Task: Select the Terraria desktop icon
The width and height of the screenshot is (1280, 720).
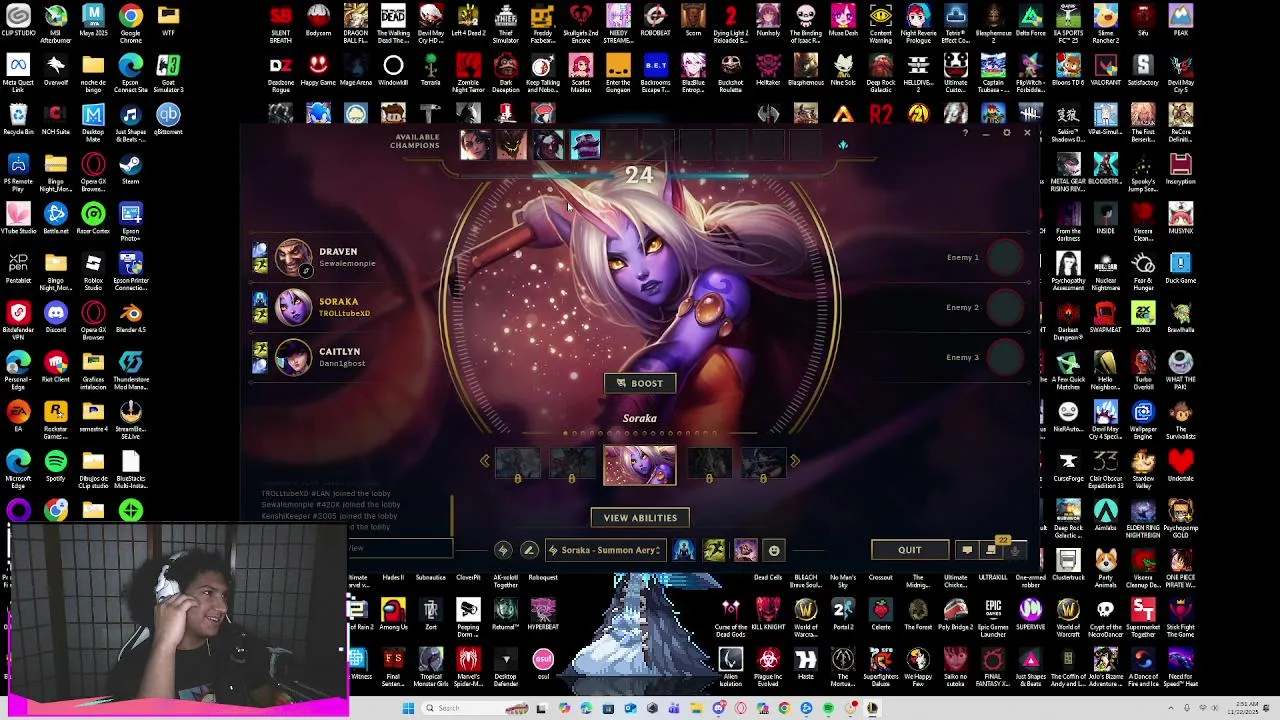Action: pyautogui.click(x=431, y=70)
